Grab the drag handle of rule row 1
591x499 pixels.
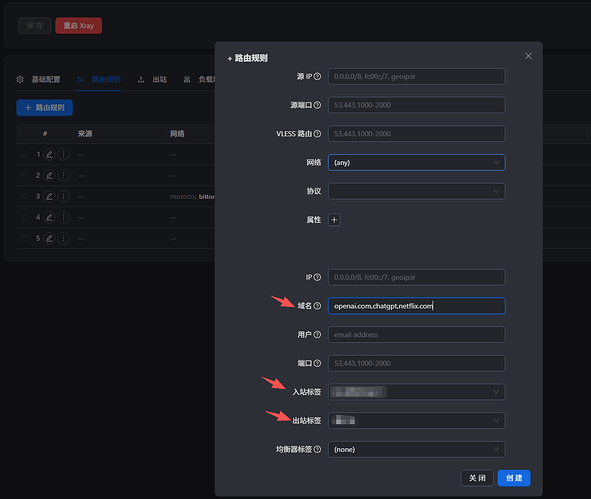coord(24,155)
